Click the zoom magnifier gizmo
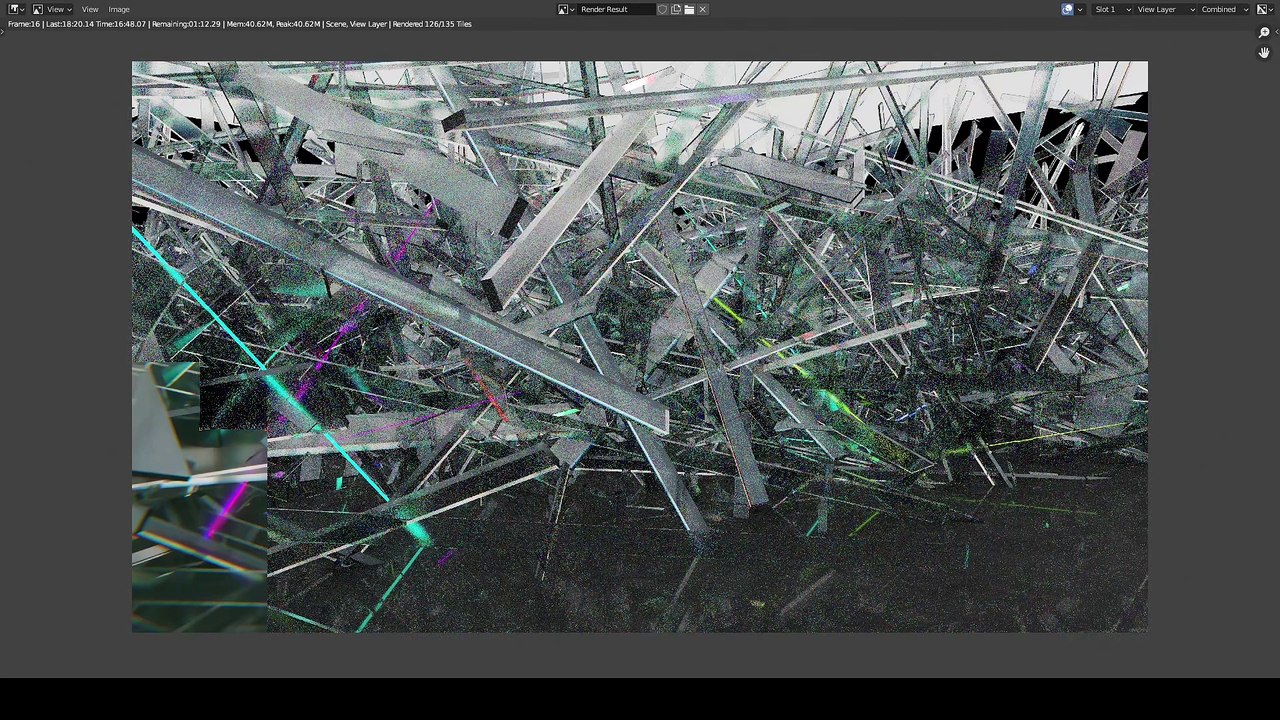1280x720 pixels. coord(1264,33)
